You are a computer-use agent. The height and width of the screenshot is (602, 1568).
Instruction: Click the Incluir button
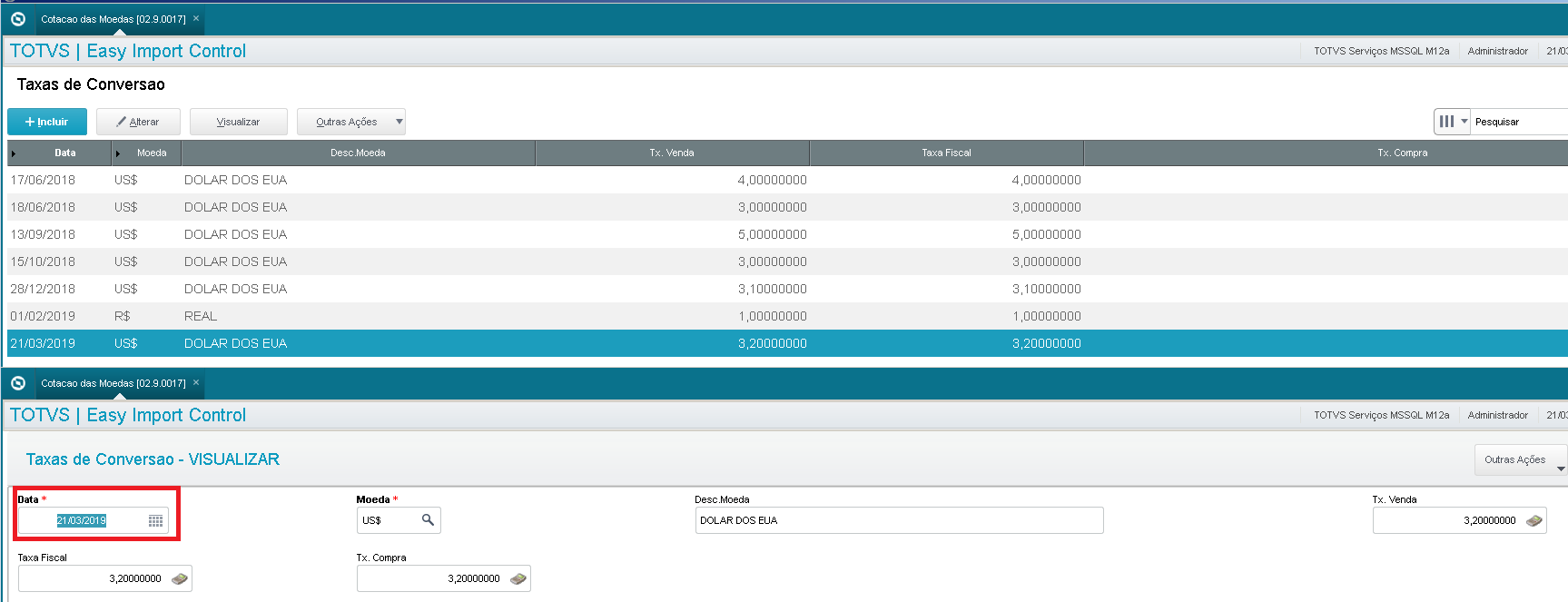pyautogui.click(x=47, y=122)
